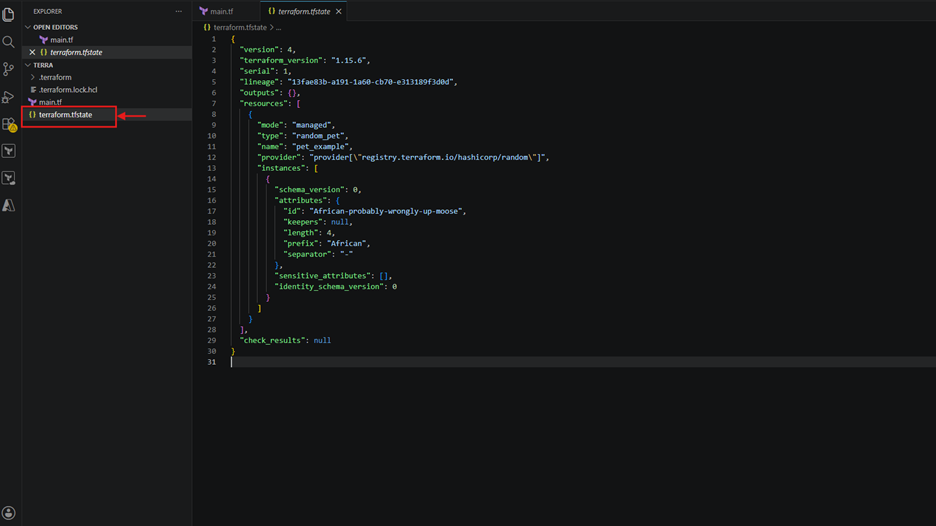The width and height of the screenshot is (936, 526).
Task: Open .terraform.lock.hcl file
Action: tap(67, 90)
